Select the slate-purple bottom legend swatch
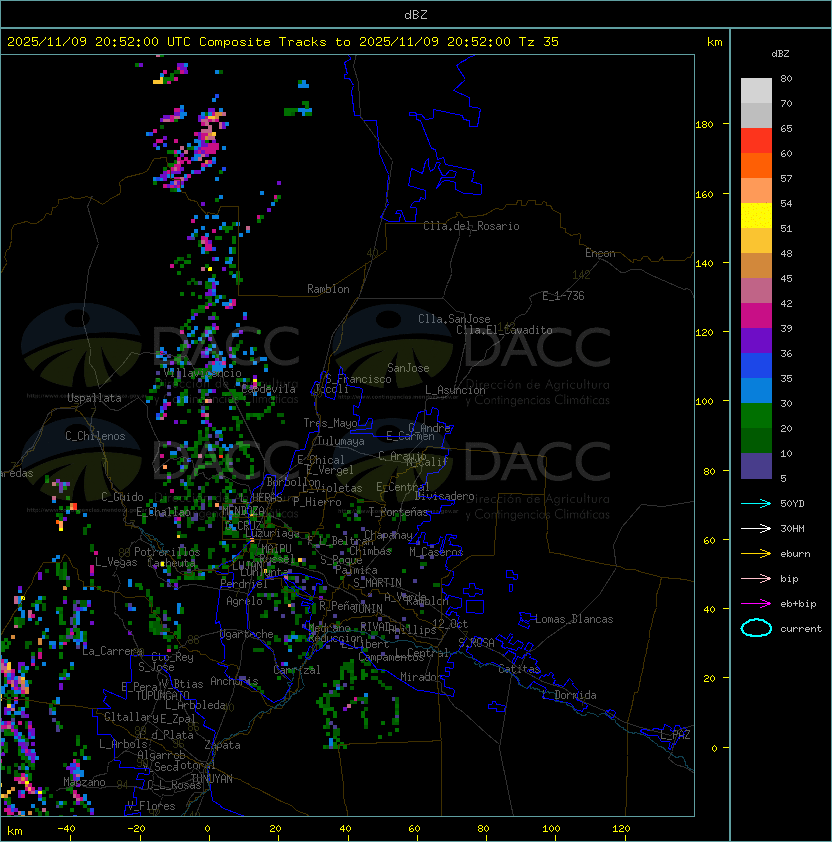 (x=756, y=466)
